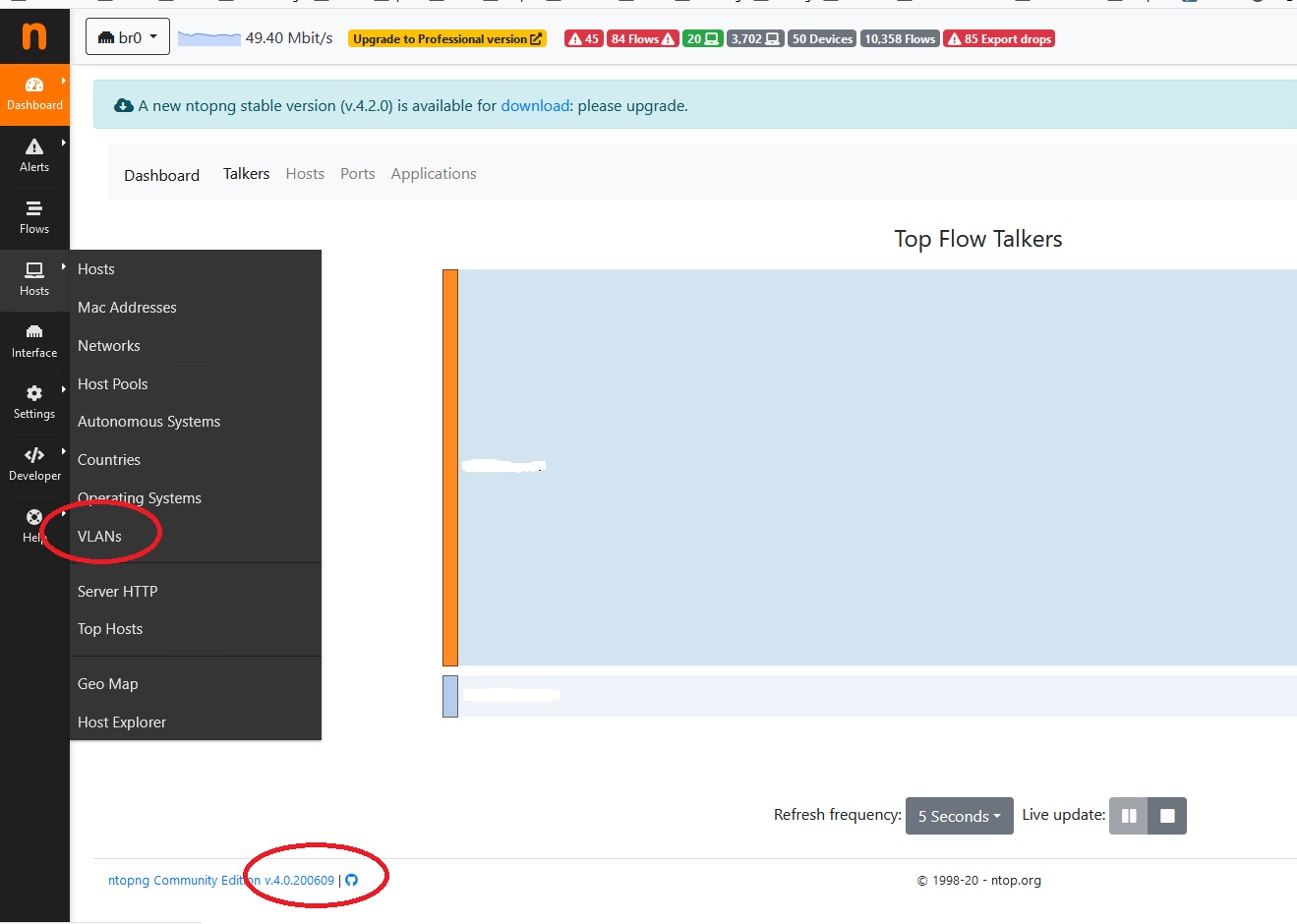Click the ntop logo in the top-left corner
1297x924 pixels.
pyautogui.click(x=34, y=35)
